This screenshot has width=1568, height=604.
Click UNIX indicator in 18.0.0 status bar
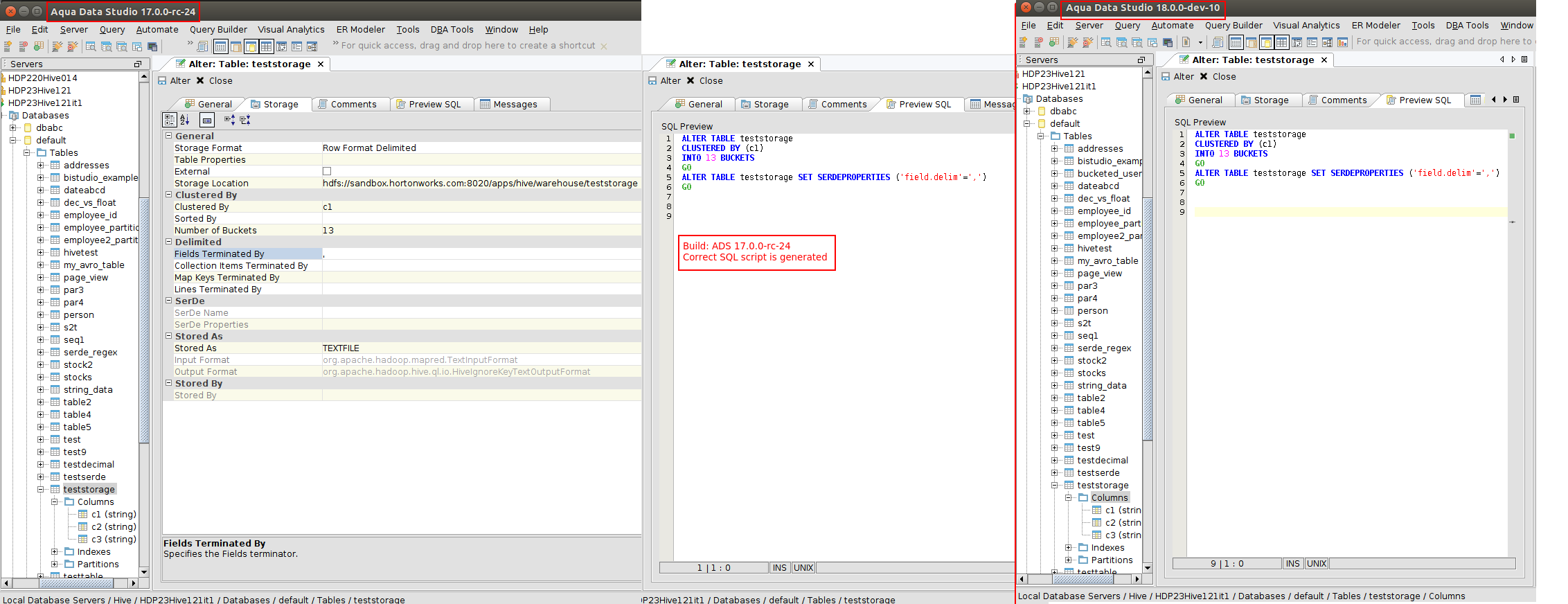pos(1316,563)
